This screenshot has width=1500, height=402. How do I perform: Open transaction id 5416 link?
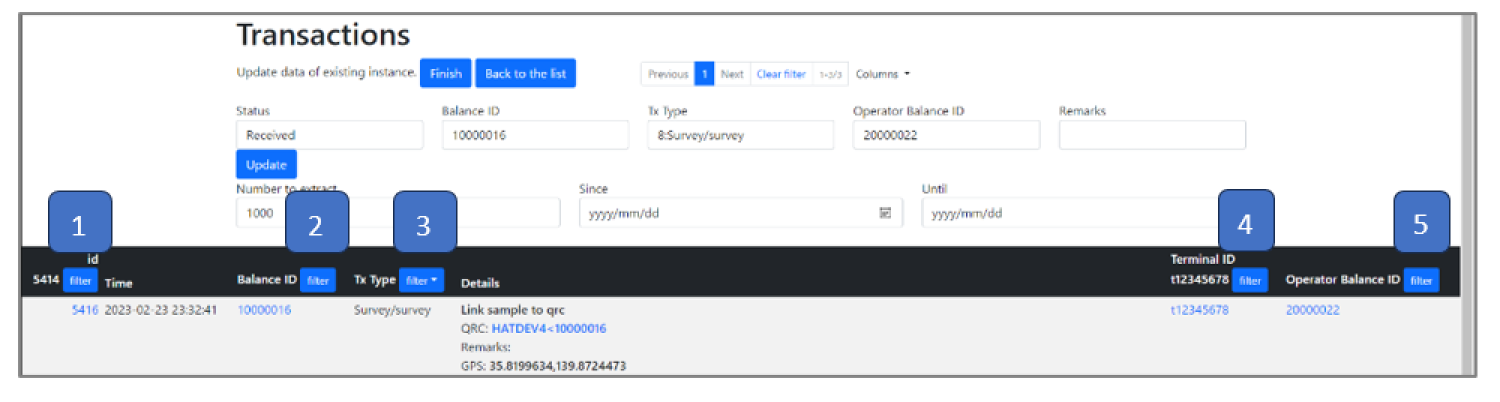85,310
